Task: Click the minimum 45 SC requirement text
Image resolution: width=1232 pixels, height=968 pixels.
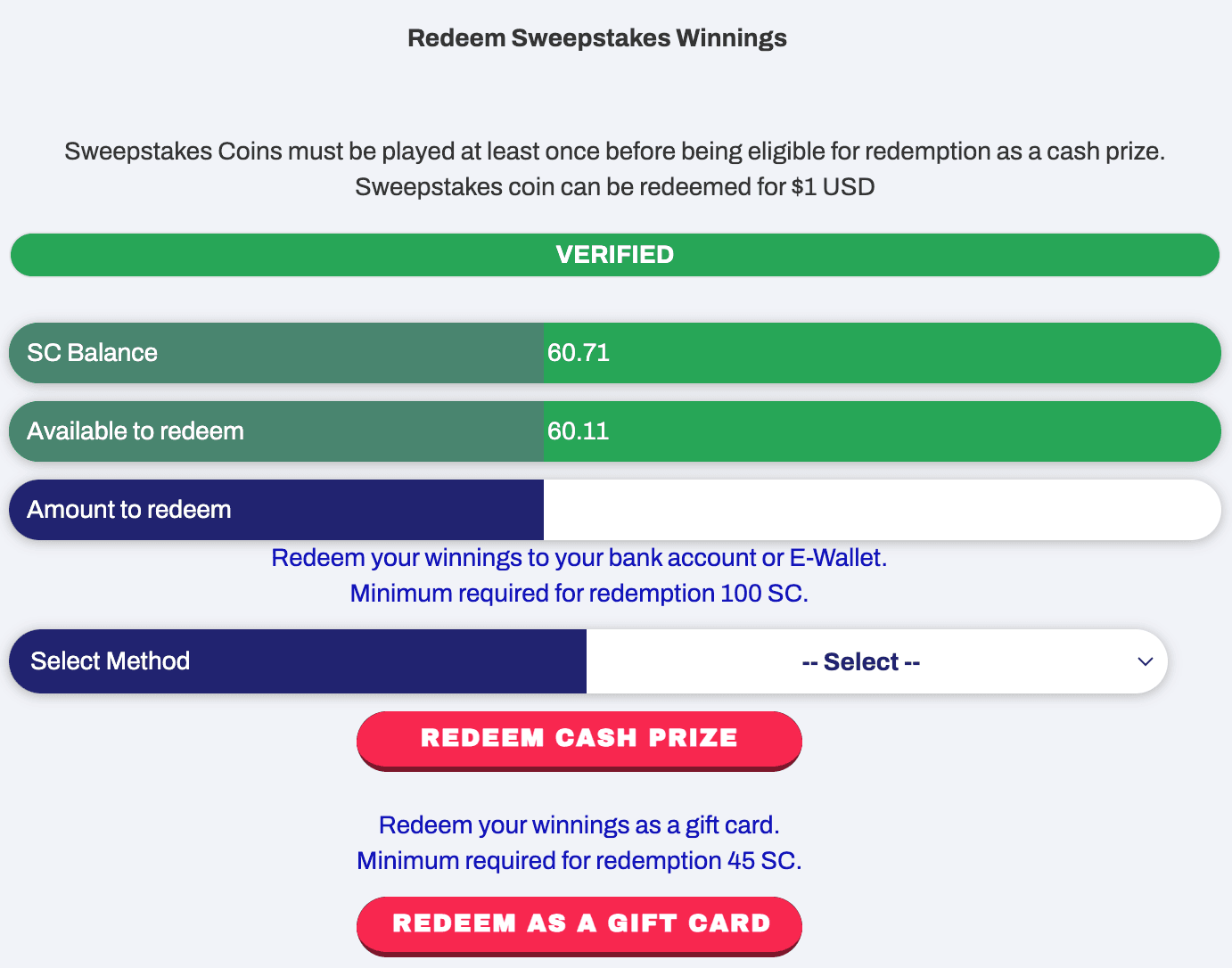Action: click(x=579, y=860)
